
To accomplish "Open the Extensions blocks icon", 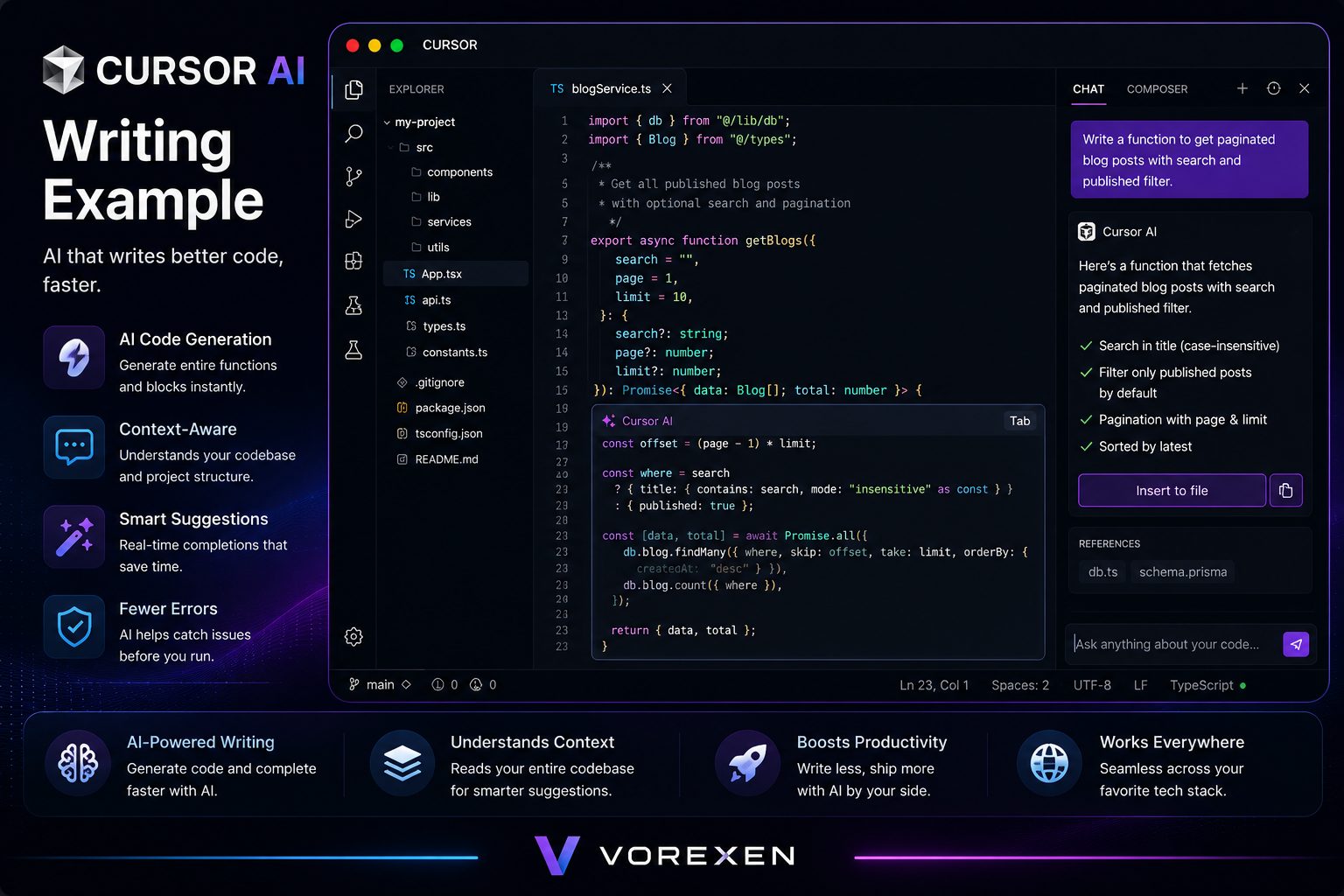I will (x=353, y=261).
